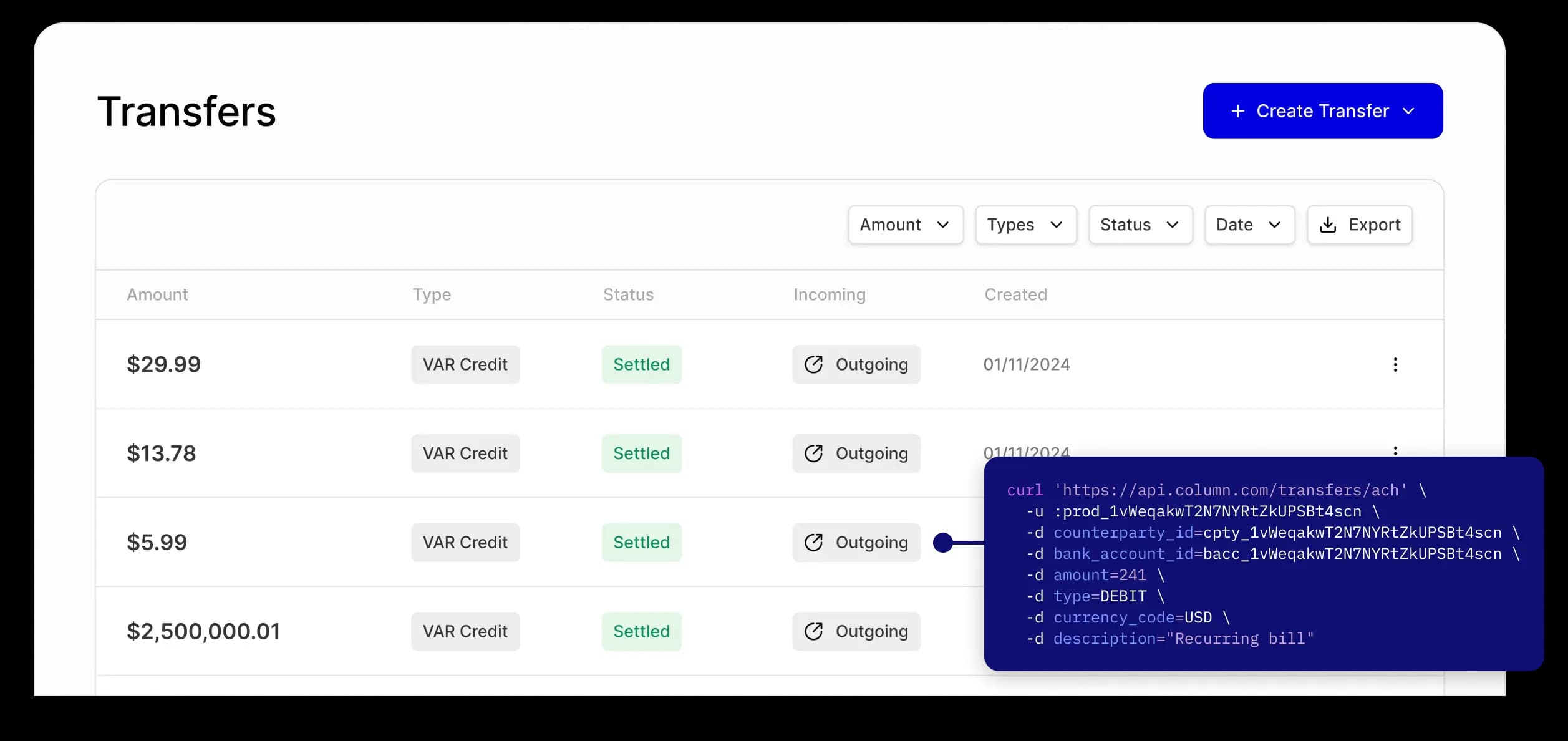Viewport: 1568px width, 741px height.
Task: Click the Amount column header to sort
Action: pyautogui.click(x=156, y=294)
